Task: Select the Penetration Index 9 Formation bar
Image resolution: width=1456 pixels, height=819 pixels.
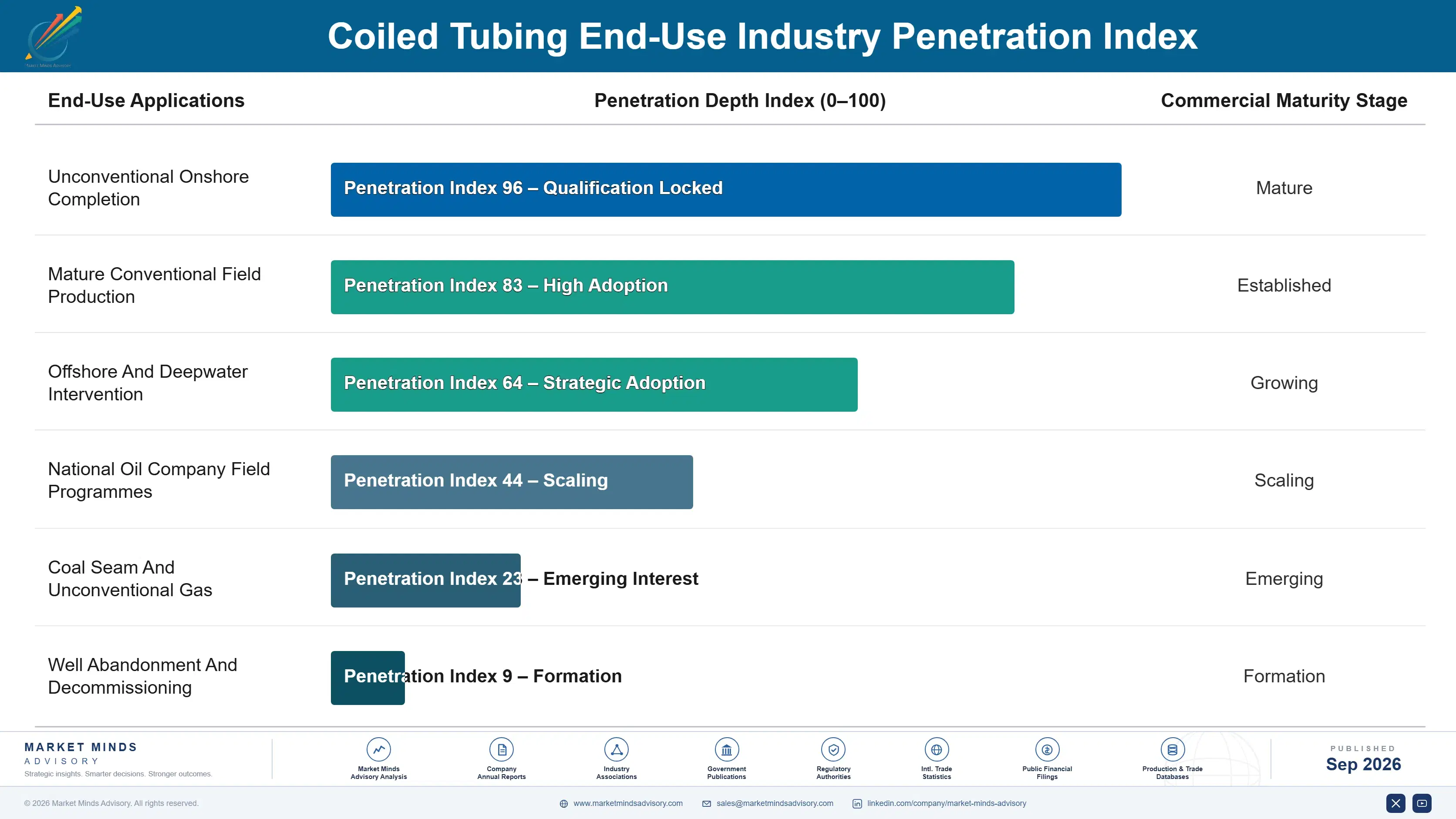Action: (x=367, y=678)
